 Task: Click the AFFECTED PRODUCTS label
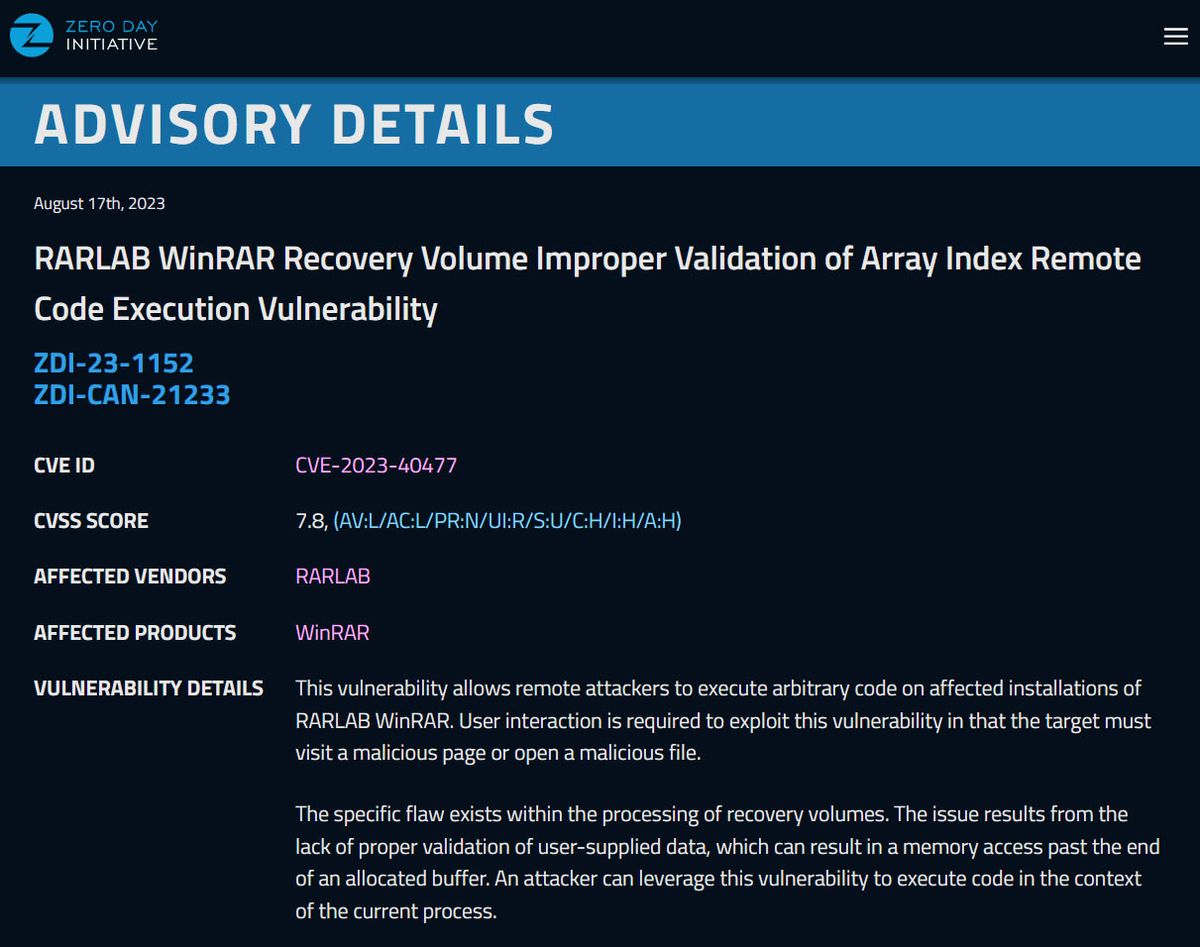135,633
